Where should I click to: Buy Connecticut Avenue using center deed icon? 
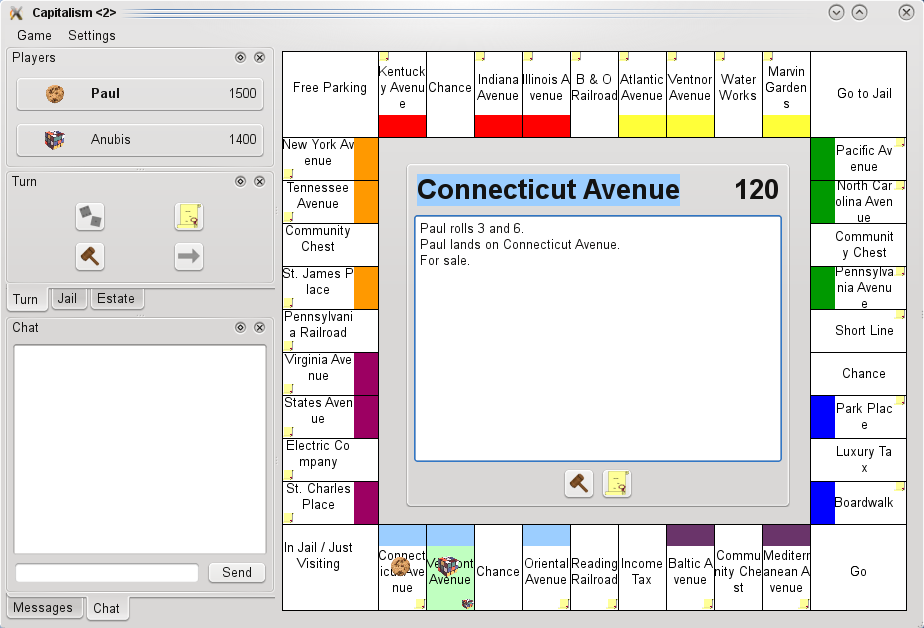tap(617, 484)
